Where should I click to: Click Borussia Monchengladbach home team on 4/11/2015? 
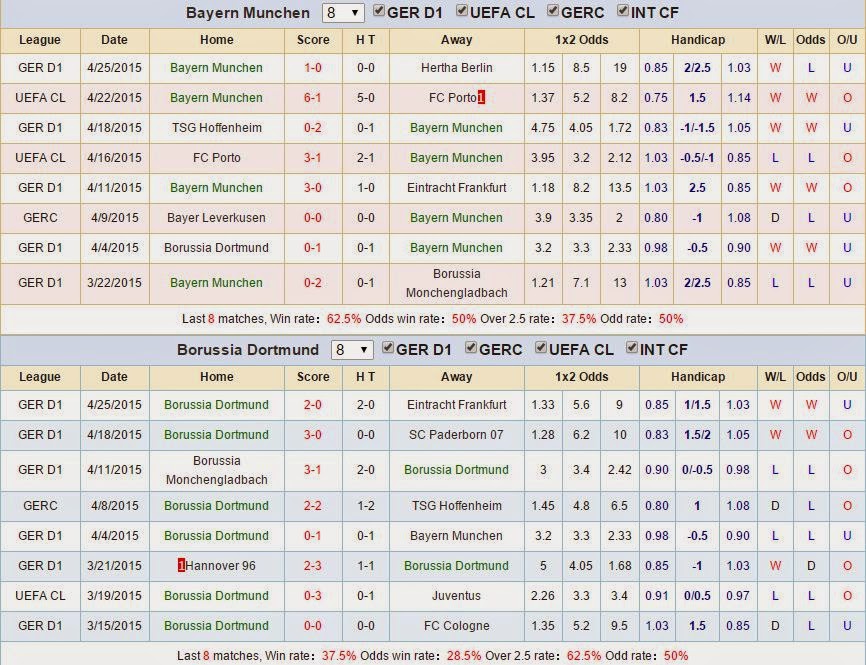click(216, 470)
